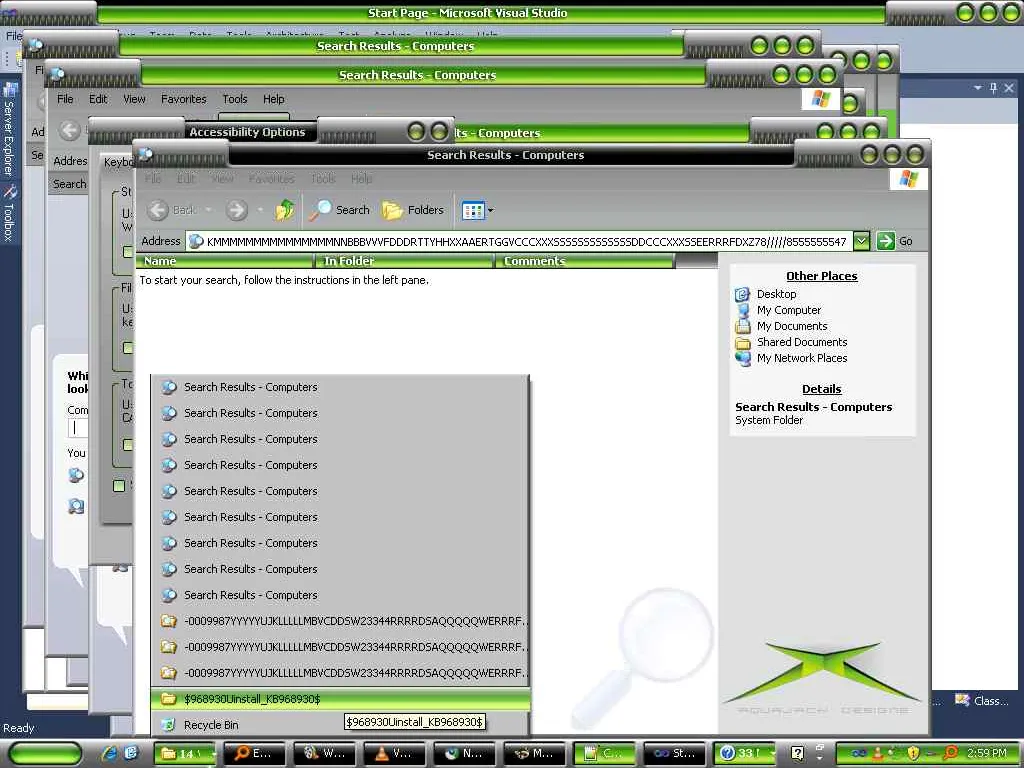Open Favorites menu in rear Explorer window
This screenshot has width=1024, height=768.
(x=184, y=99)
